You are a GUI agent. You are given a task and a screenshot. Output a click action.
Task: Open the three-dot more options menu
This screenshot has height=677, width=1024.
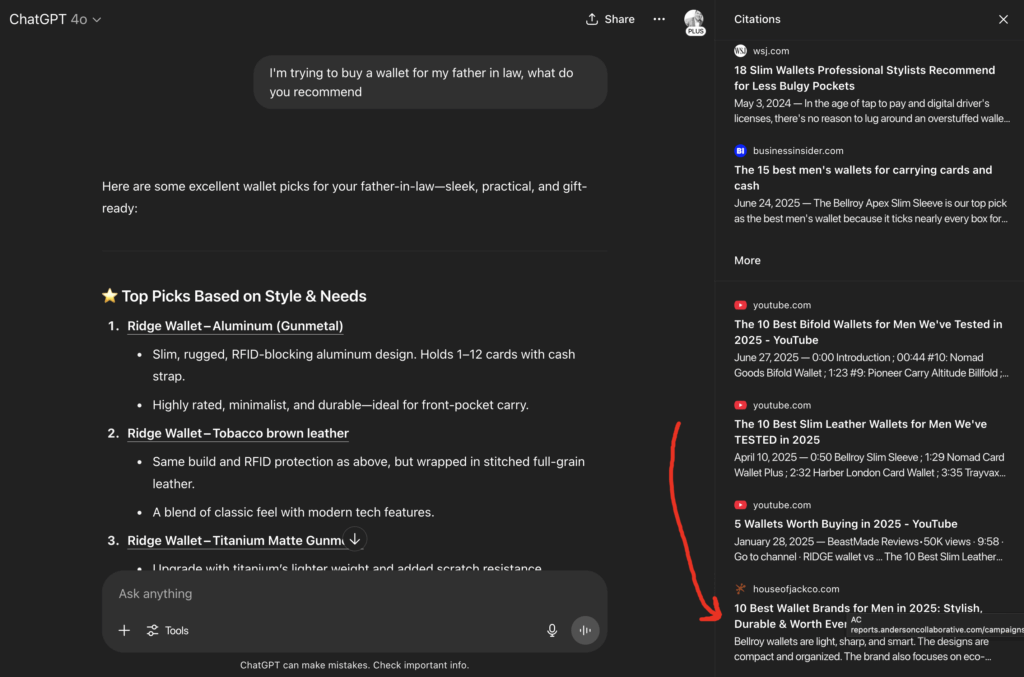659,20
